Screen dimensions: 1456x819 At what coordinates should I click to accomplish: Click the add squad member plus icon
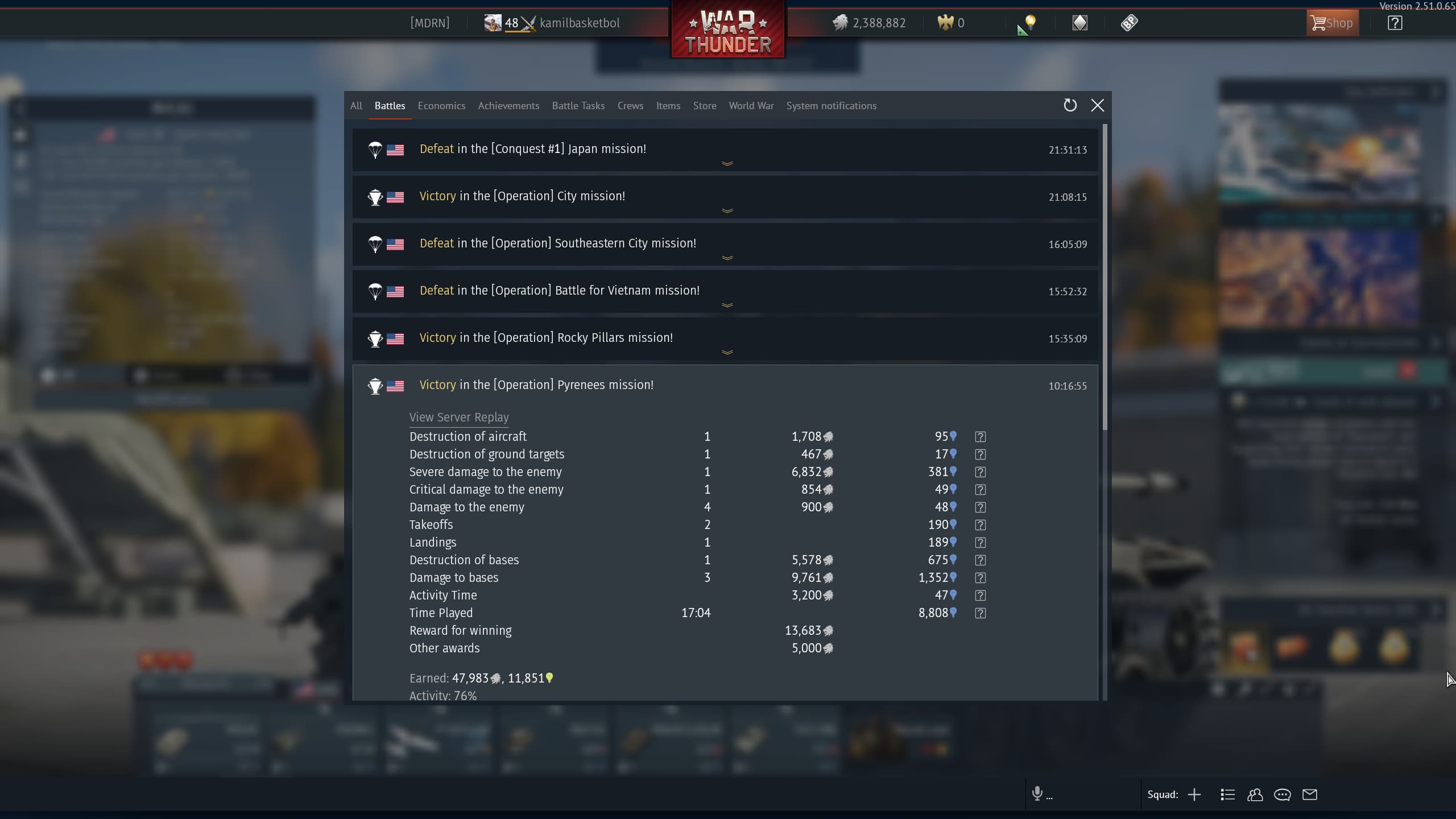tap(1194, 795)
